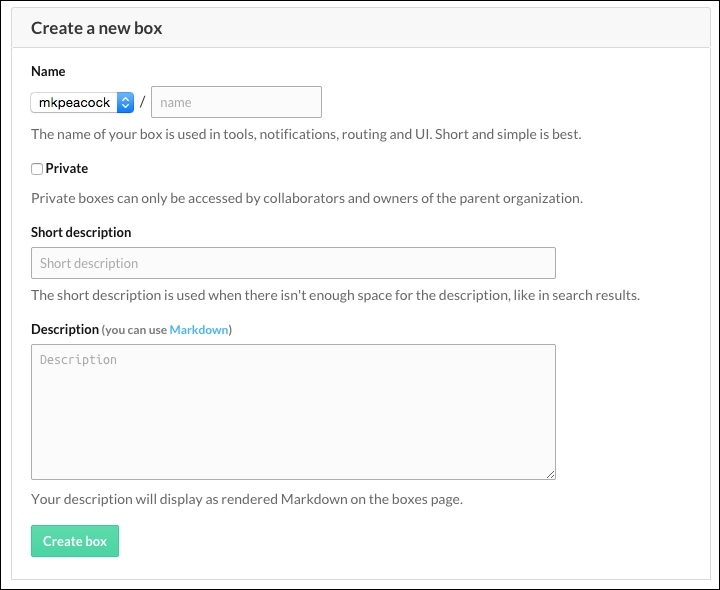Click the "you can use" text beside Description
The width and height of the screenshot is (720, 590).
click(x=136, y=330)
